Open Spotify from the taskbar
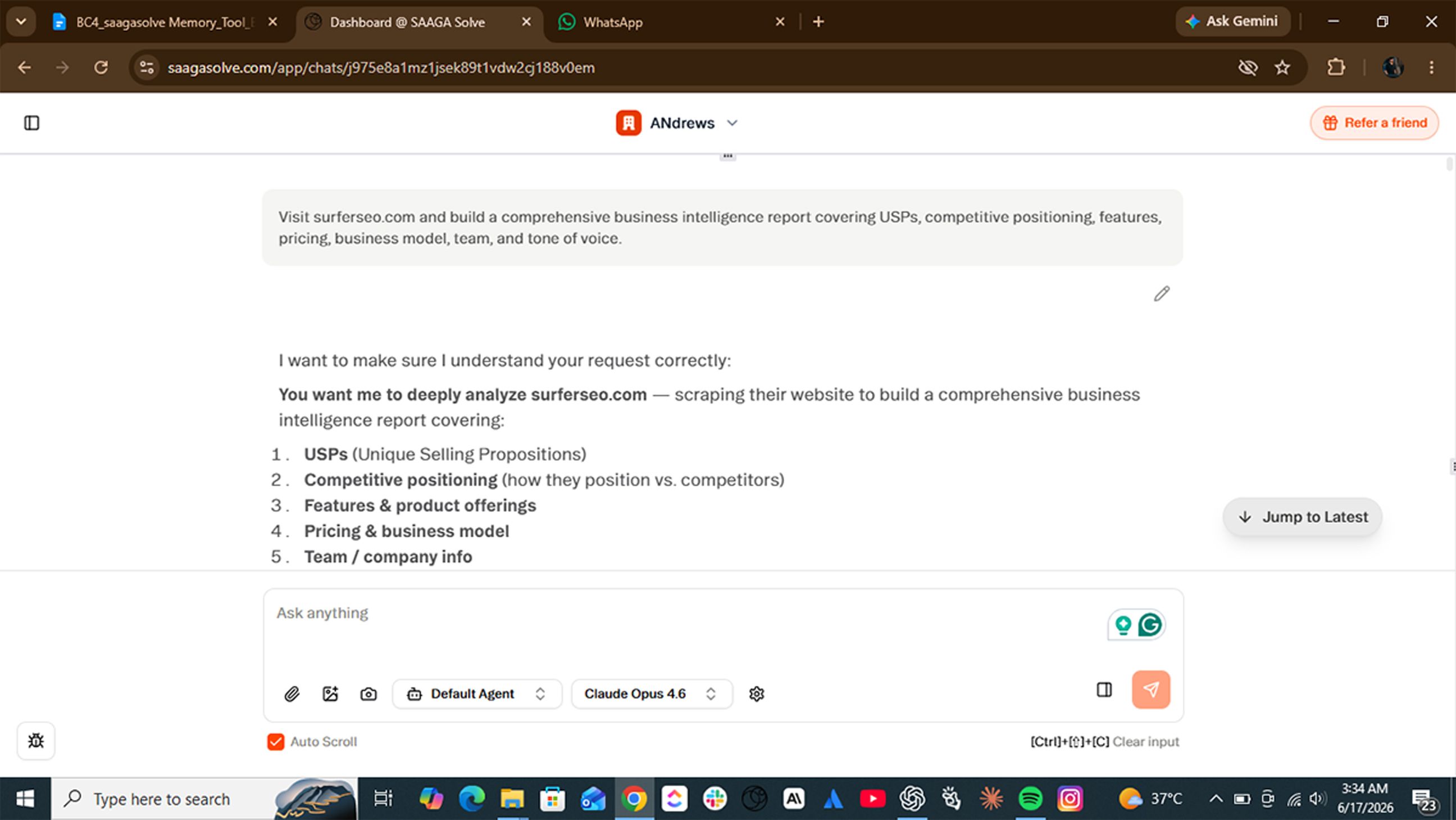Screen dimensions: 1456x820 [x=1030, y=799]
